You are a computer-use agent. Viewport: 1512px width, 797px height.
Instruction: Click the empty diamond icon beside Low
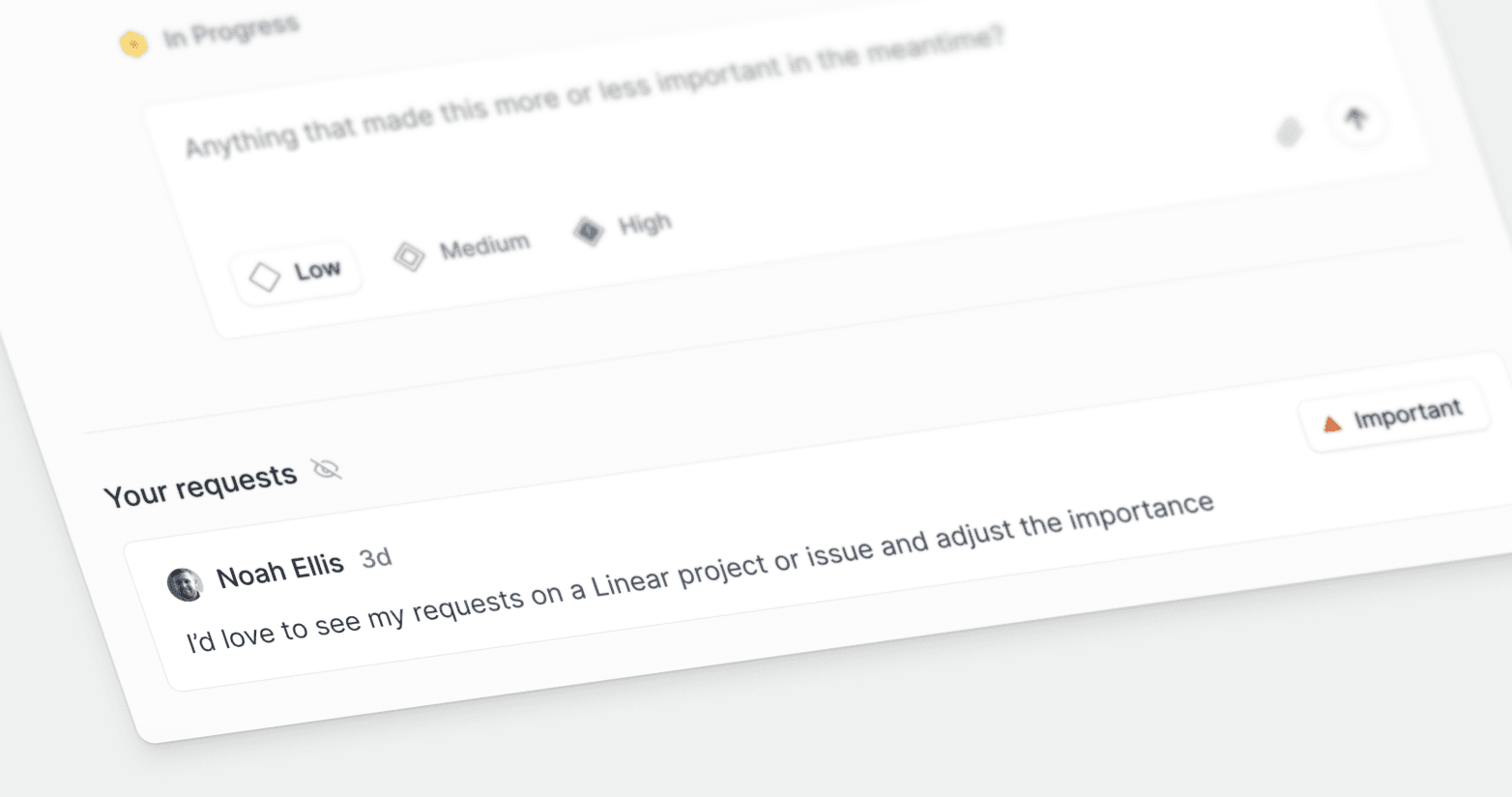point(264,277)
